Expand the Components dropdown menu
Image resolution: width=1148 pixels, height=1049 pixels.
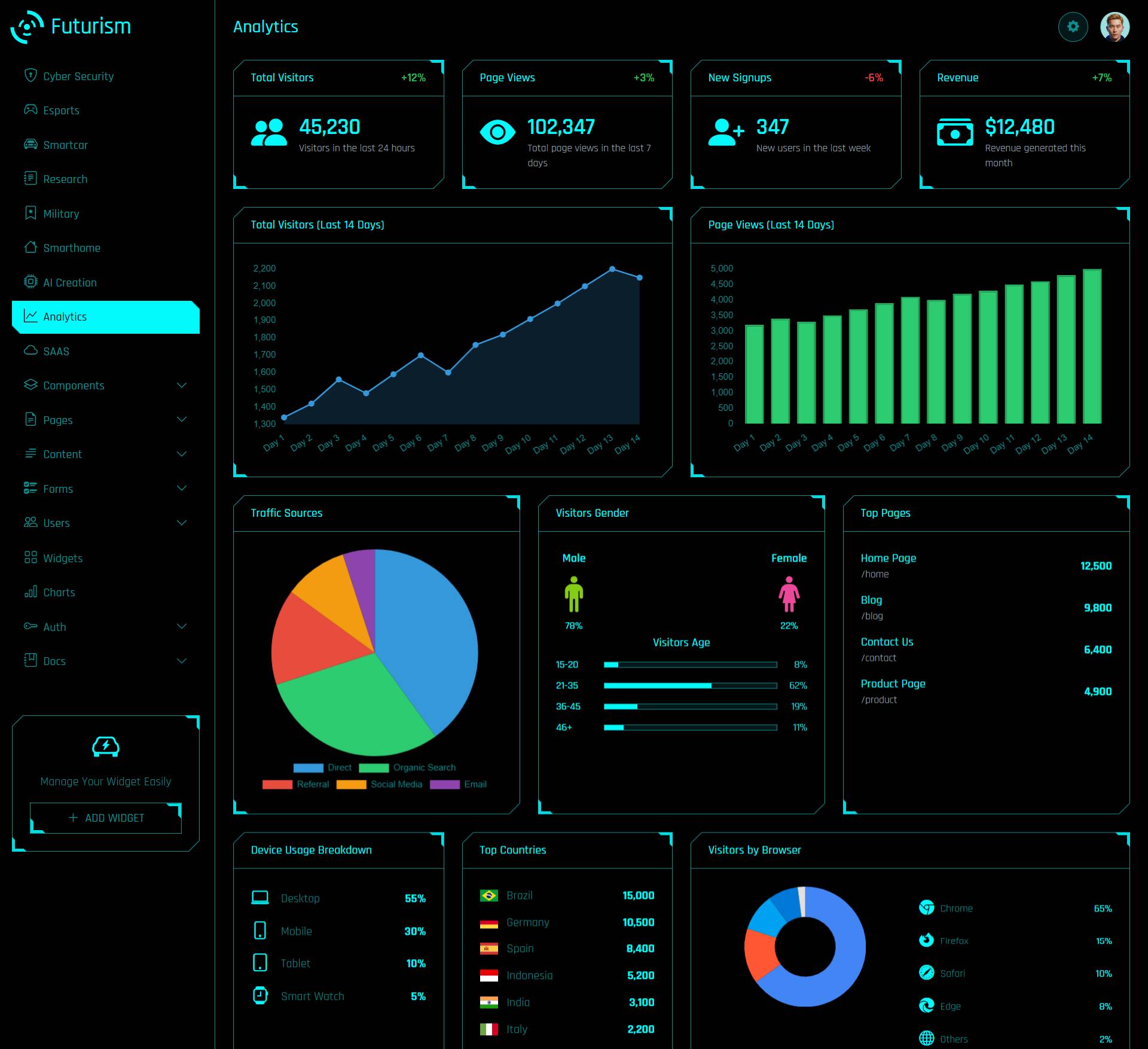pyautogui.click(x=104, y=385)
